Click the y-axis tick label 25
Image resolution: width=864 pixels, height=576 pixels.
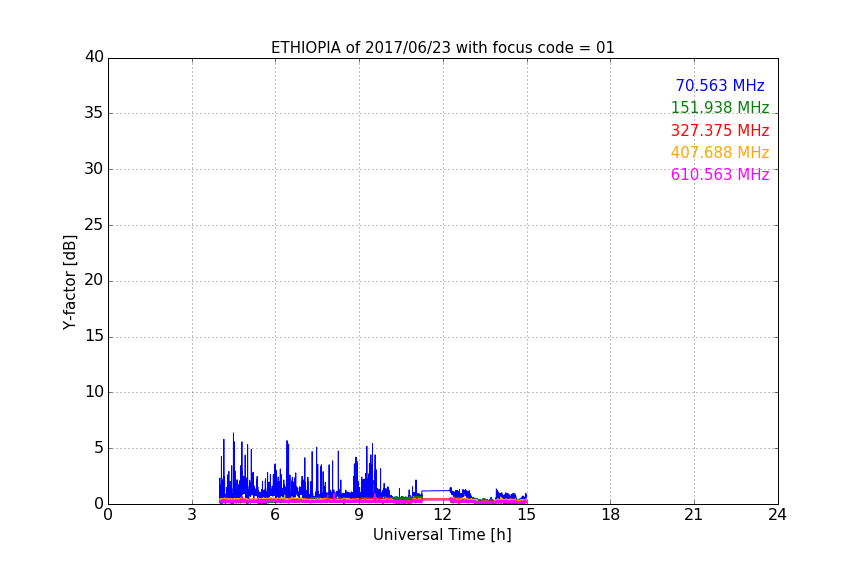94,225
